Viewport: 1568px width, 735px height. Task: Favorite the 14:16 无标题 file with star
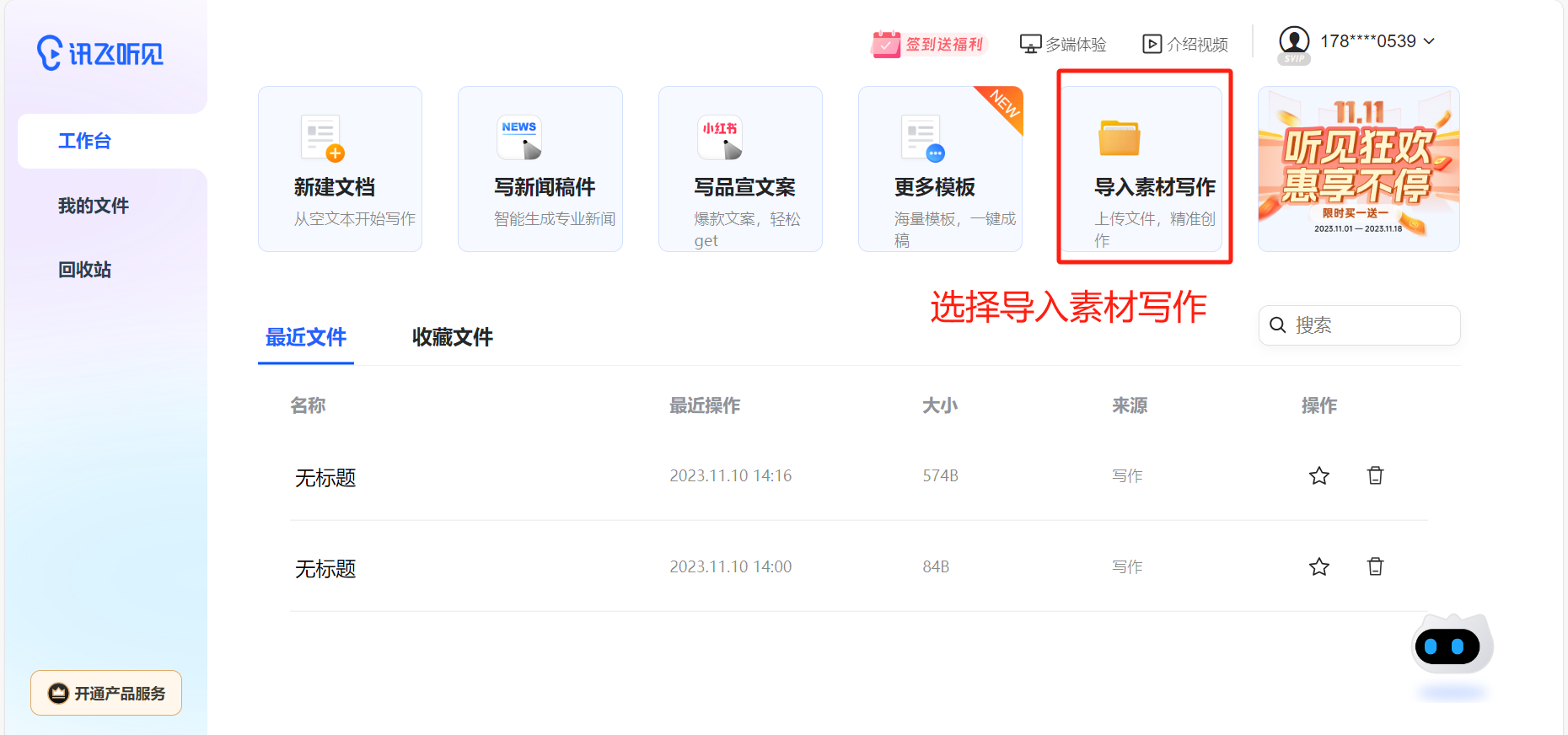pos(1318,476)
